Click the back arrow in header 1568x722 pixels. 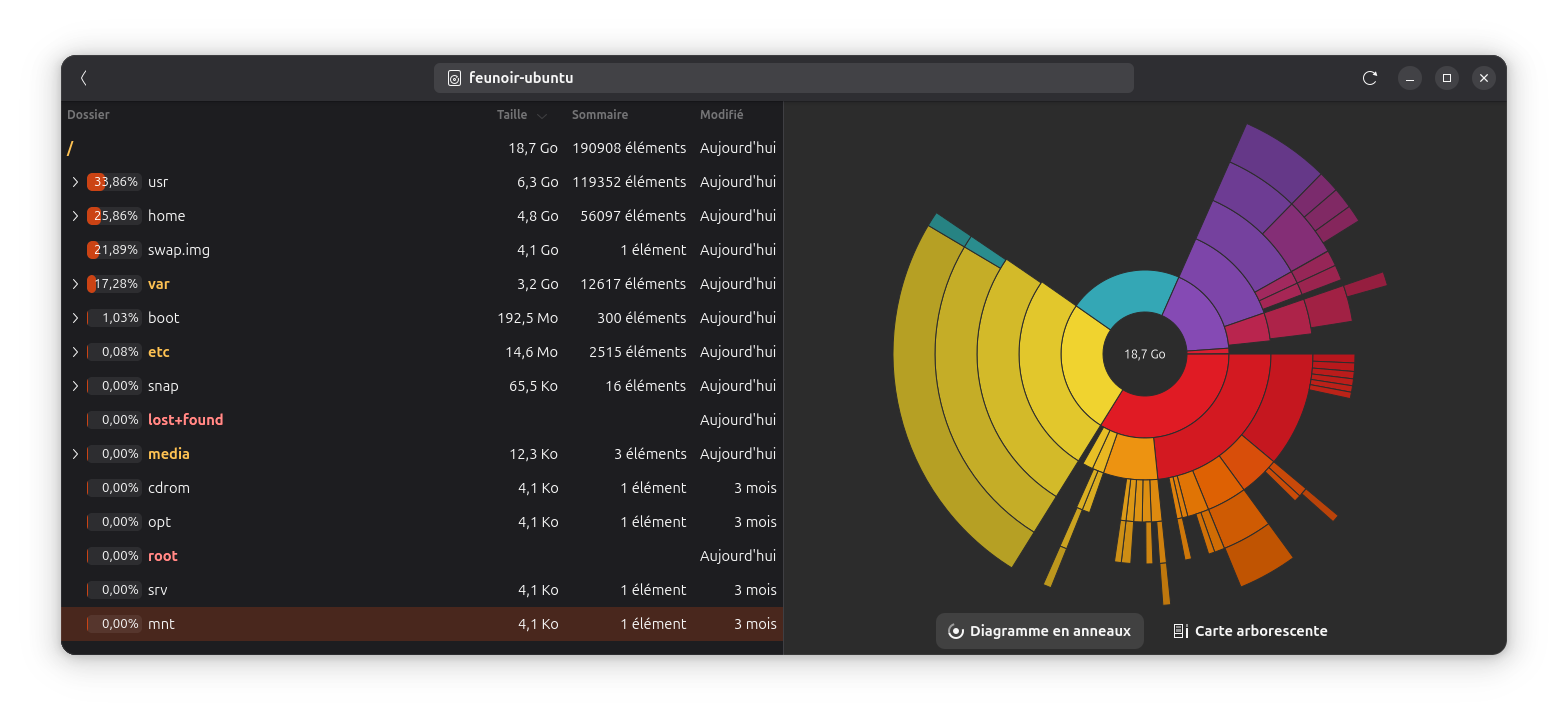84,78
